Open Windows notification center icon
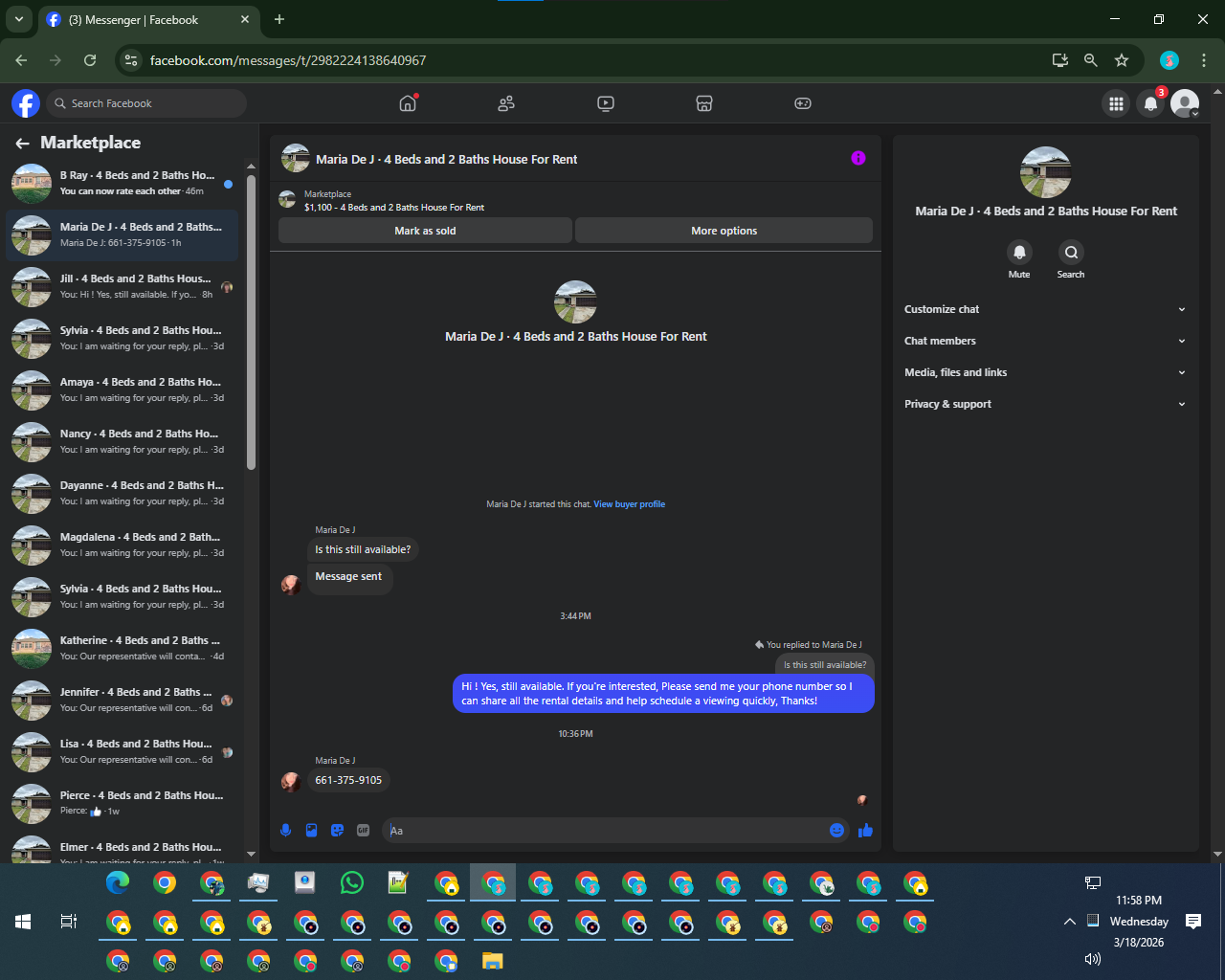The image size is (1225, 980). click(x=1193, y=922)
